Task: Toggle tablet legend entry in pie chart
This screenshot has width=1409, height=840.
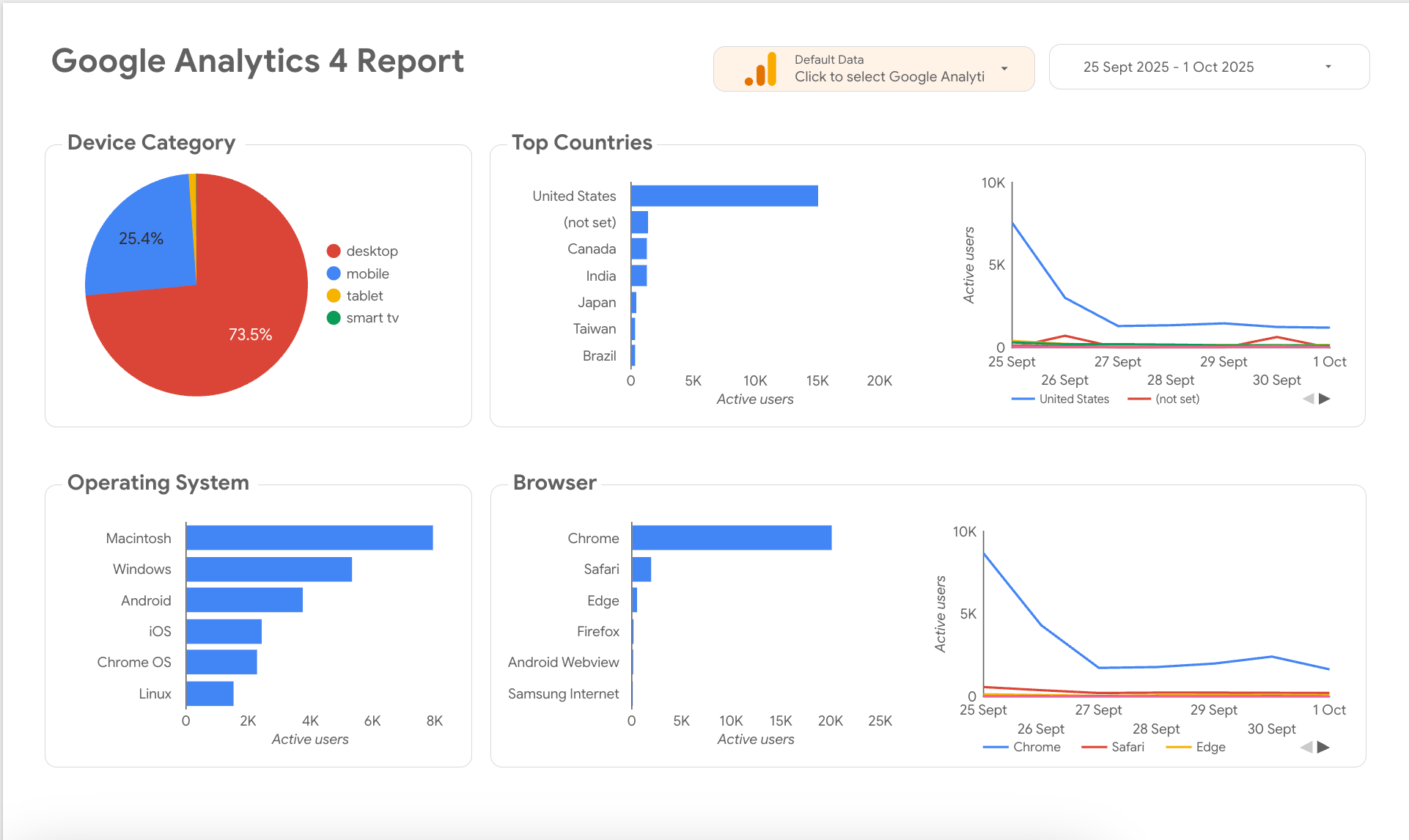Action: tap(364, 295)
